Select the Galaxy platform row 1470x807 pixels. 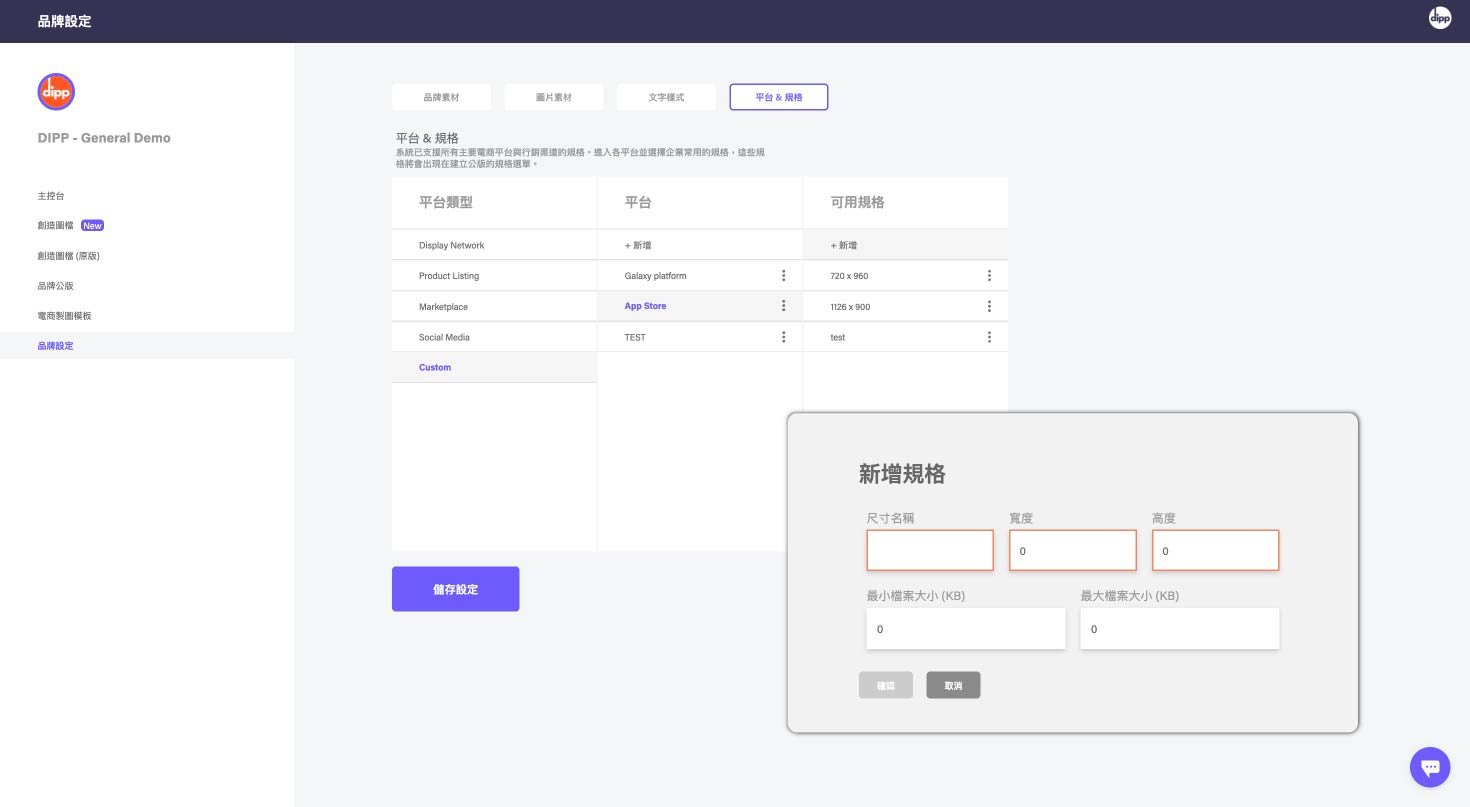699,276
